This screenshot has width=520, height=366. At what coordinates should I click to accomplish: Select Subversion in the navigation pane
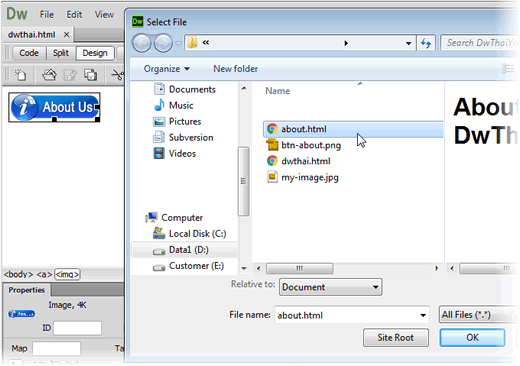(x=183, y=137)
